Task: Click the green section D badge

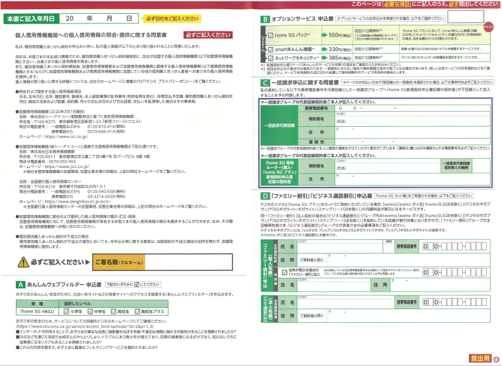Action: 265,196
